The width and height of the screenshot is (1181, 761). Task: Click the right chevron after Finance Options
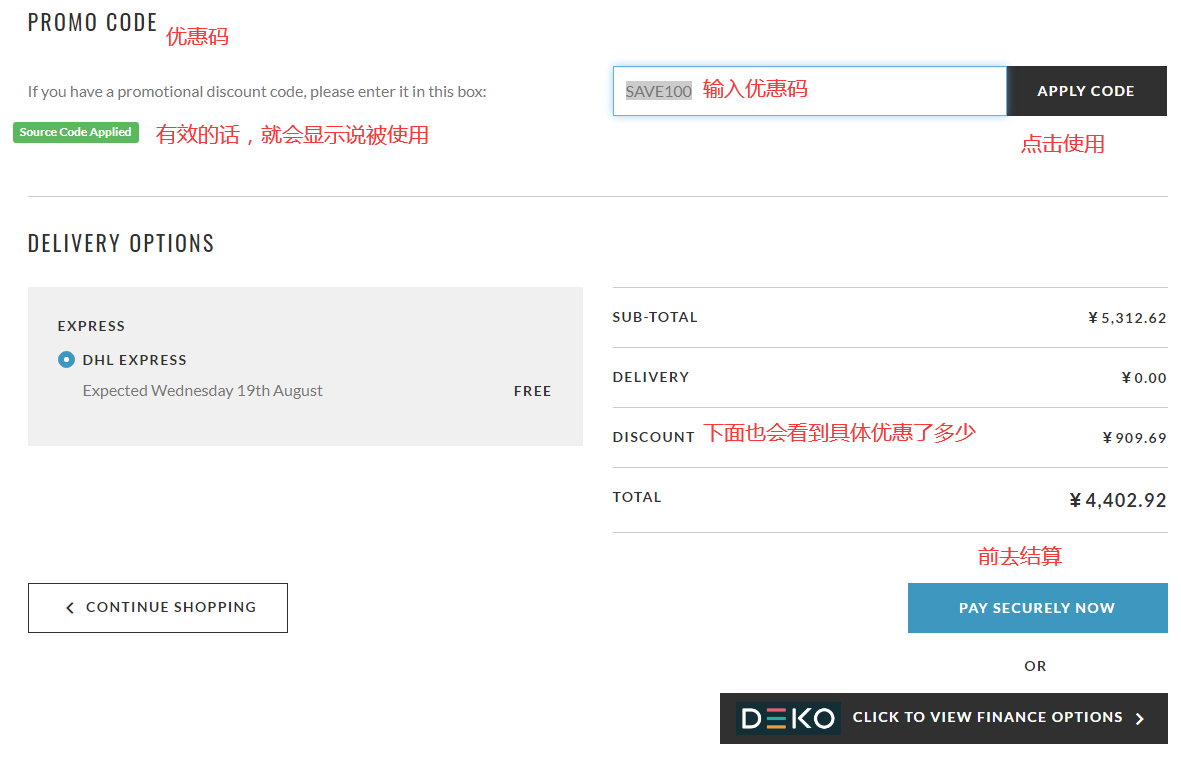click(x=1140, y=718)
